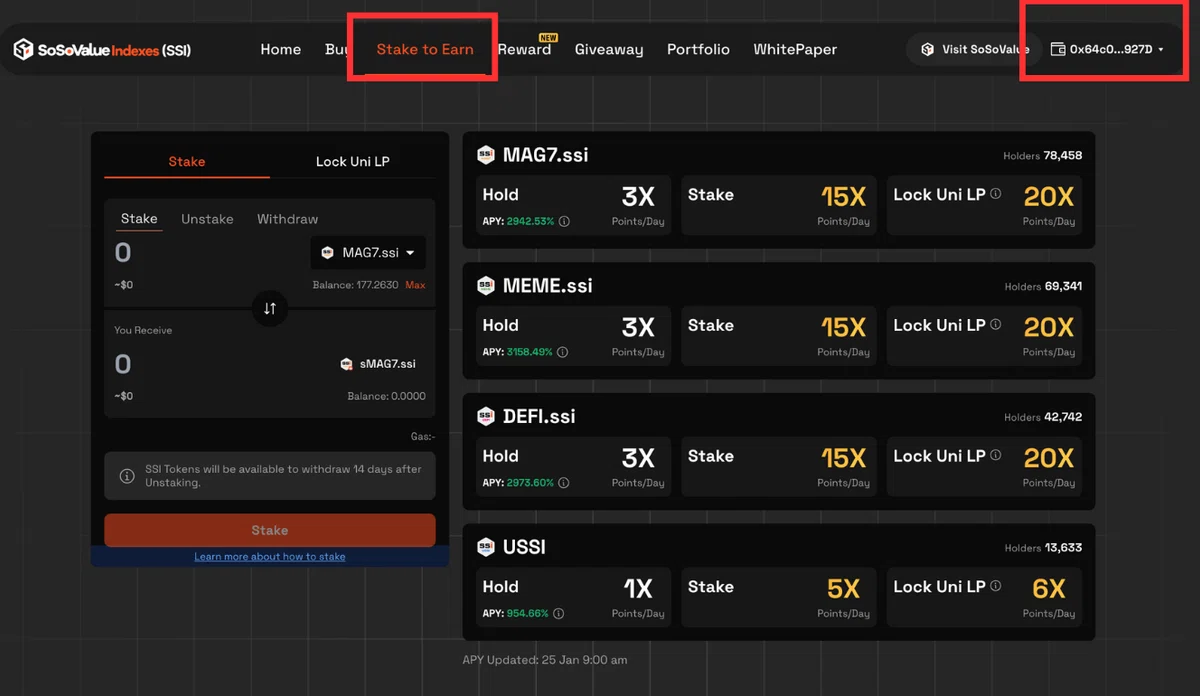The image size is (1200, 696).
Task: Click the info icon in withdraw notice
Action: pyautogui.click(x=127, y=476)
